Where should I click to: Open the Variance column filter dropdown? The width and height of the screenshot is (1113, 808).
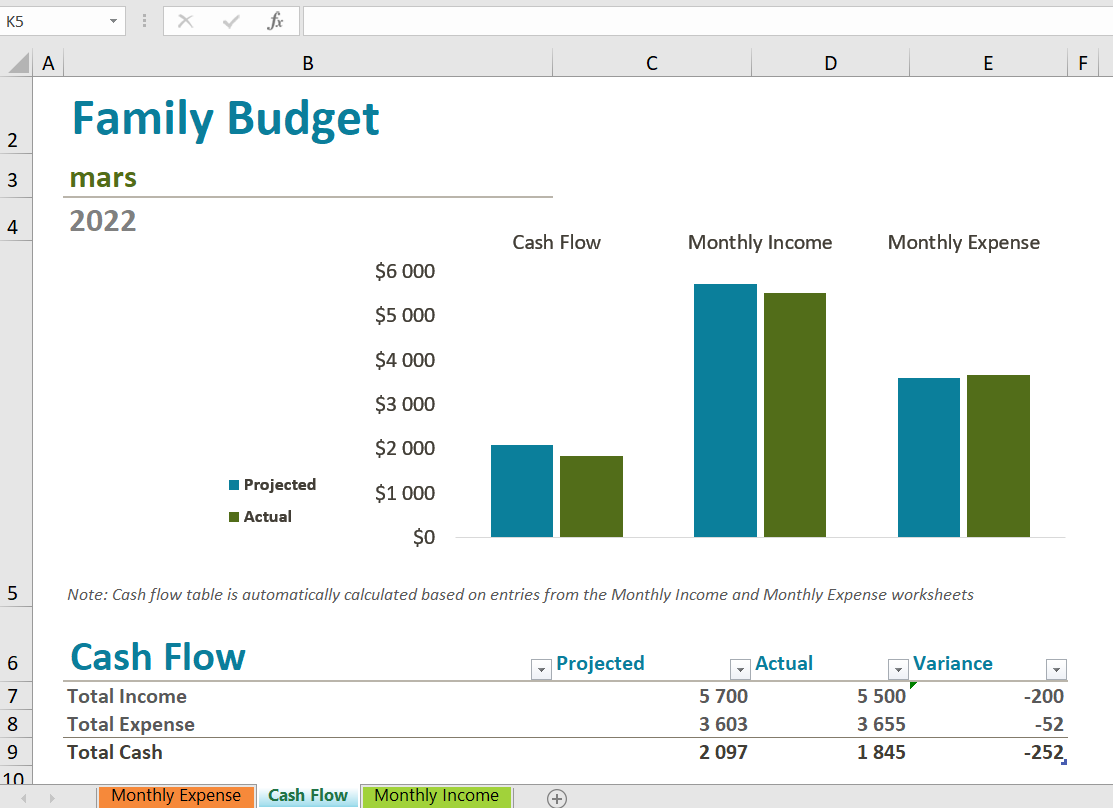(x=1056, y=670)
